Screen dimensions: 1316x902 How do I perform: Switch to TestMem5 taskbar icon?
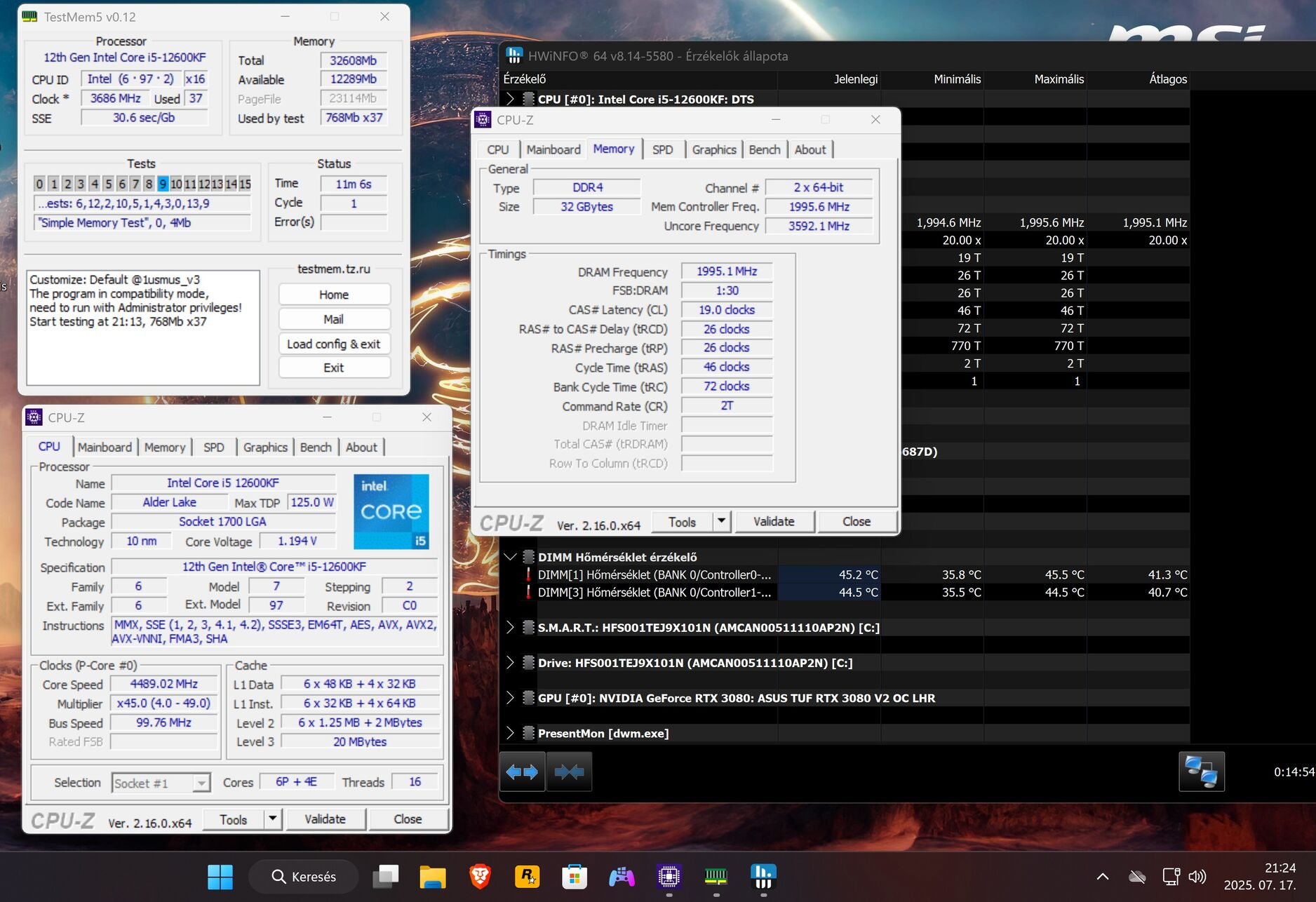tap(716, 877)
